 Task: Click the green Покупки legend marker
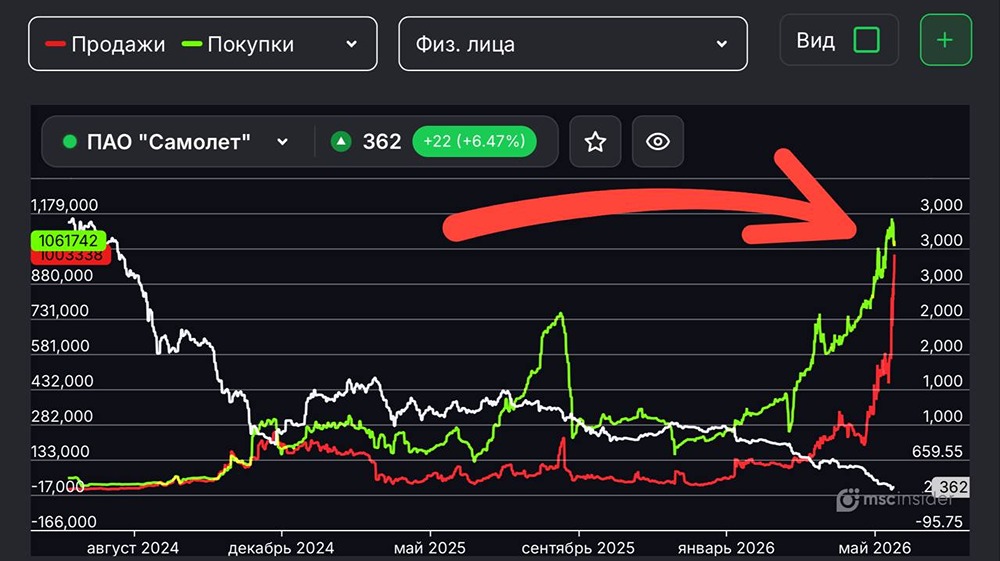[x=192, y=43]
